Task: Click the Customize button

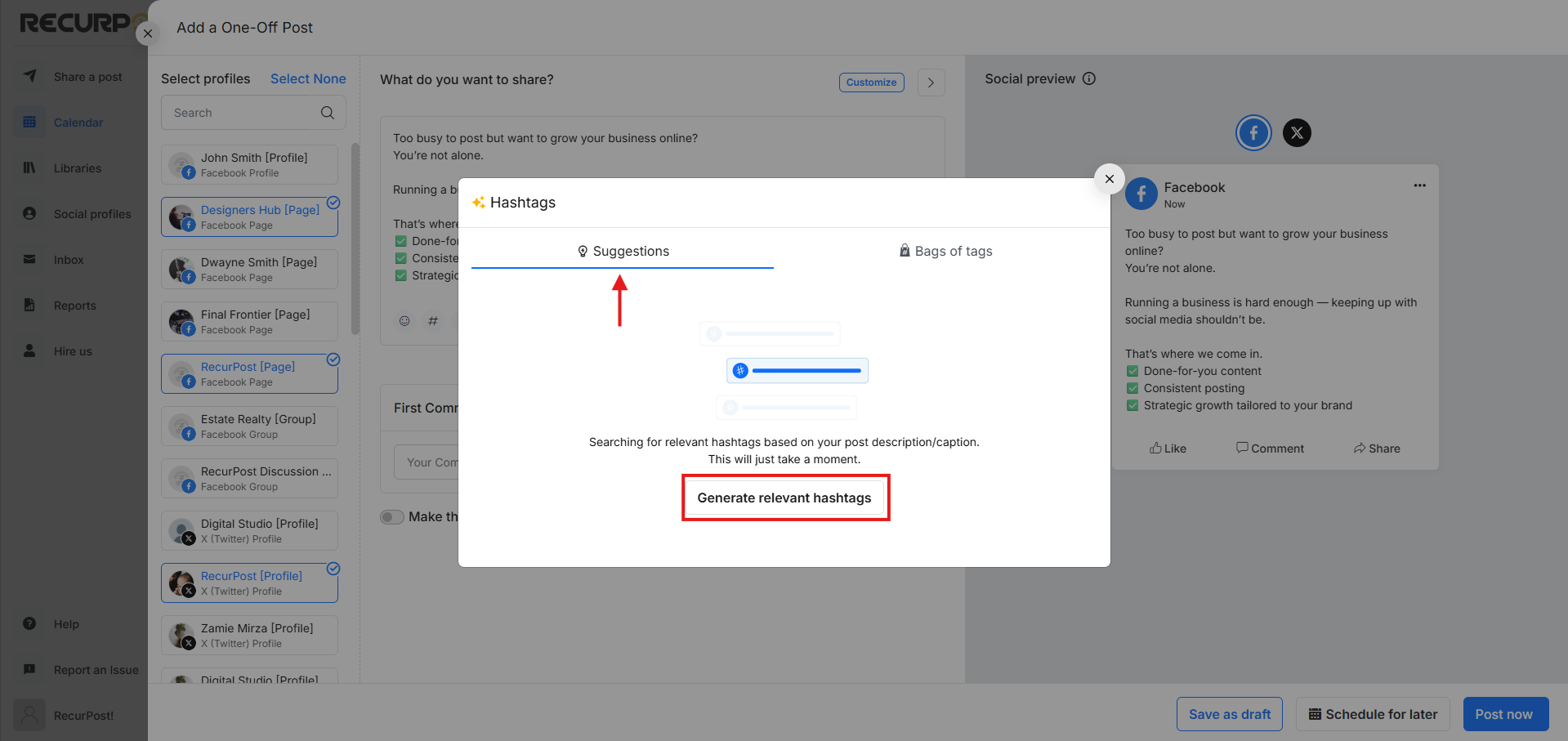Action: [871, 83]
